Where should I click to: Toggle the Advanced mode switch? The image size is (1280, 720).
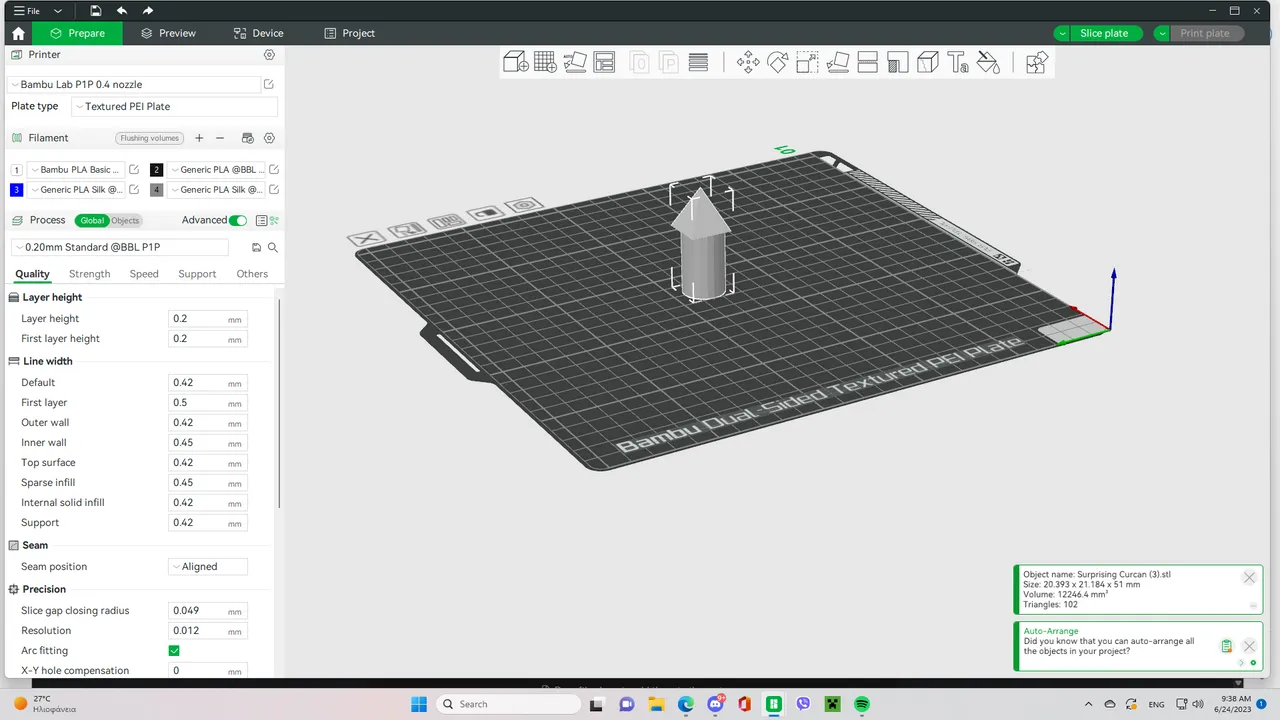[x=238, y=220]
